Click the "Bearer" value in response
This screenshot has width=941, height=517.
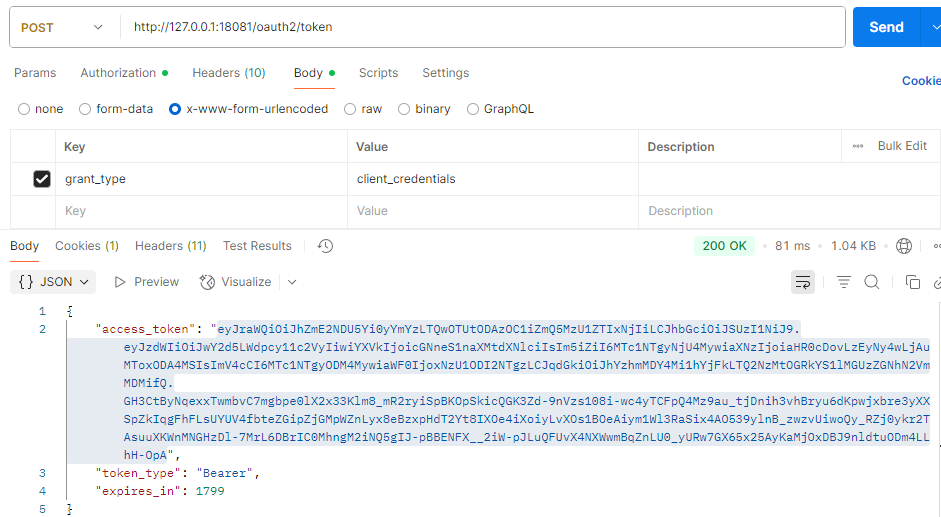pyautogui.click(x=224, y=473)
